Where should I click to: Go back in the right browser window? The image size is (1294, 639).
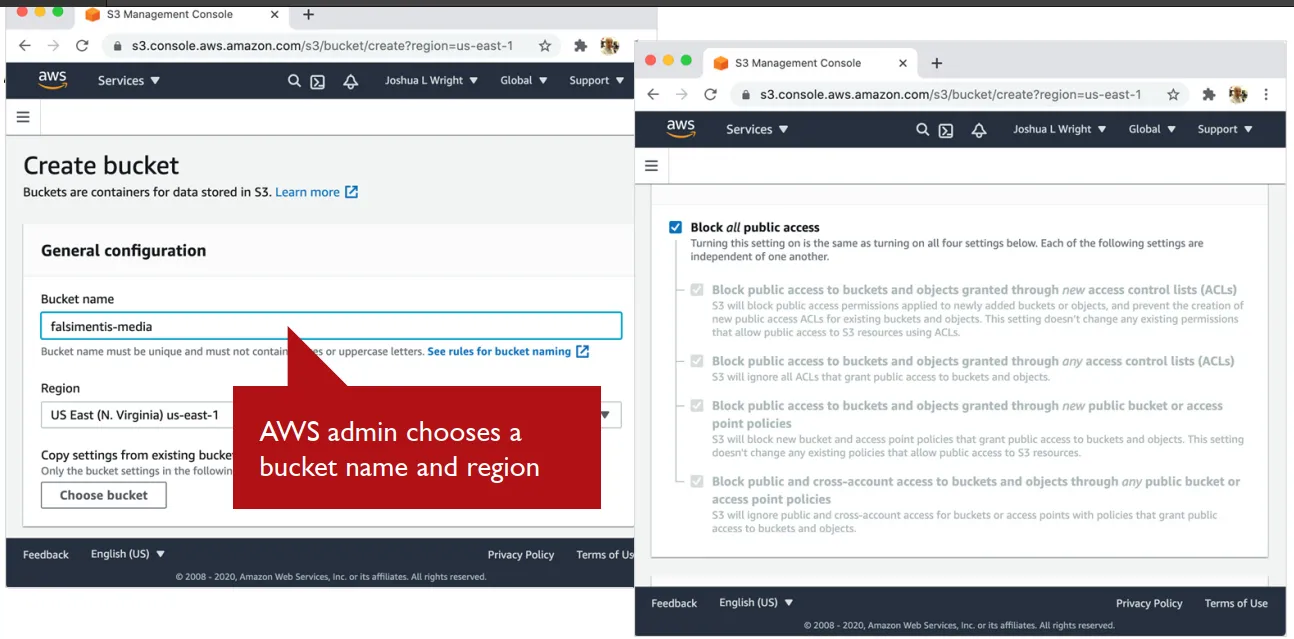point(653,94)
